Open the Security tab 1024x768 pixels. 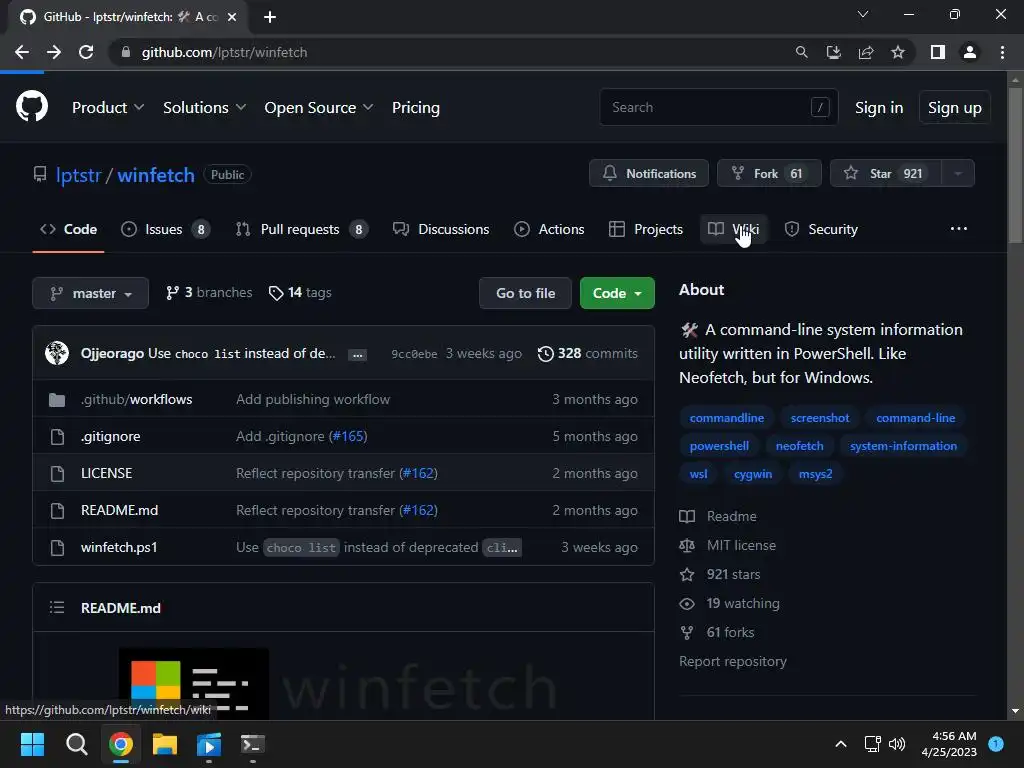821,229
